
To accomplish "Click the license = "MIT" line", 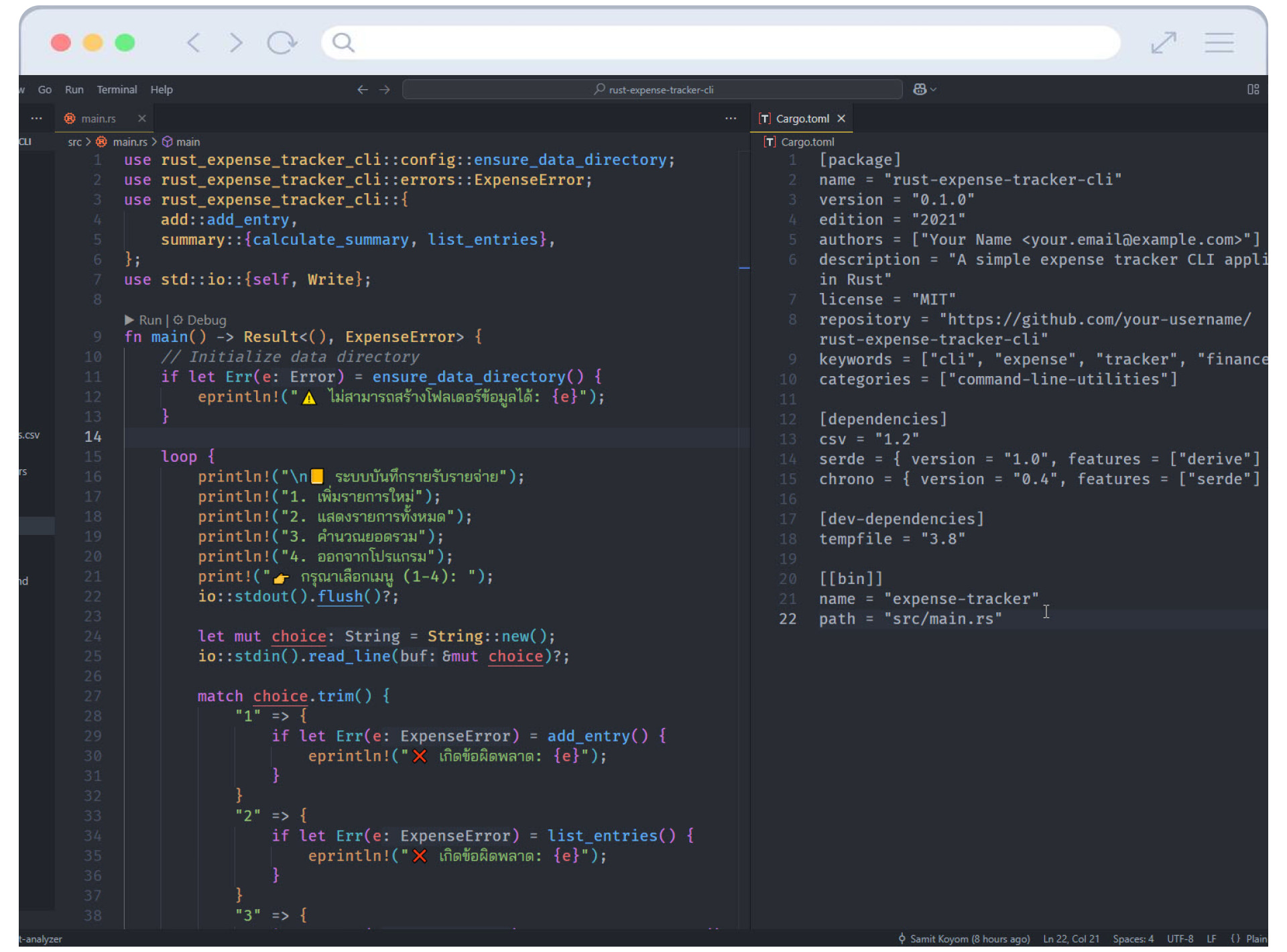I will coord(887,300).
